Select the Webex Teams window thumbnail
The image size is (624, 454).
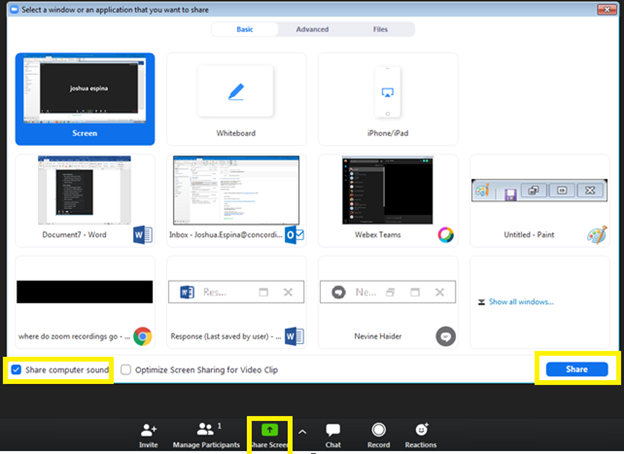[387, 199]
